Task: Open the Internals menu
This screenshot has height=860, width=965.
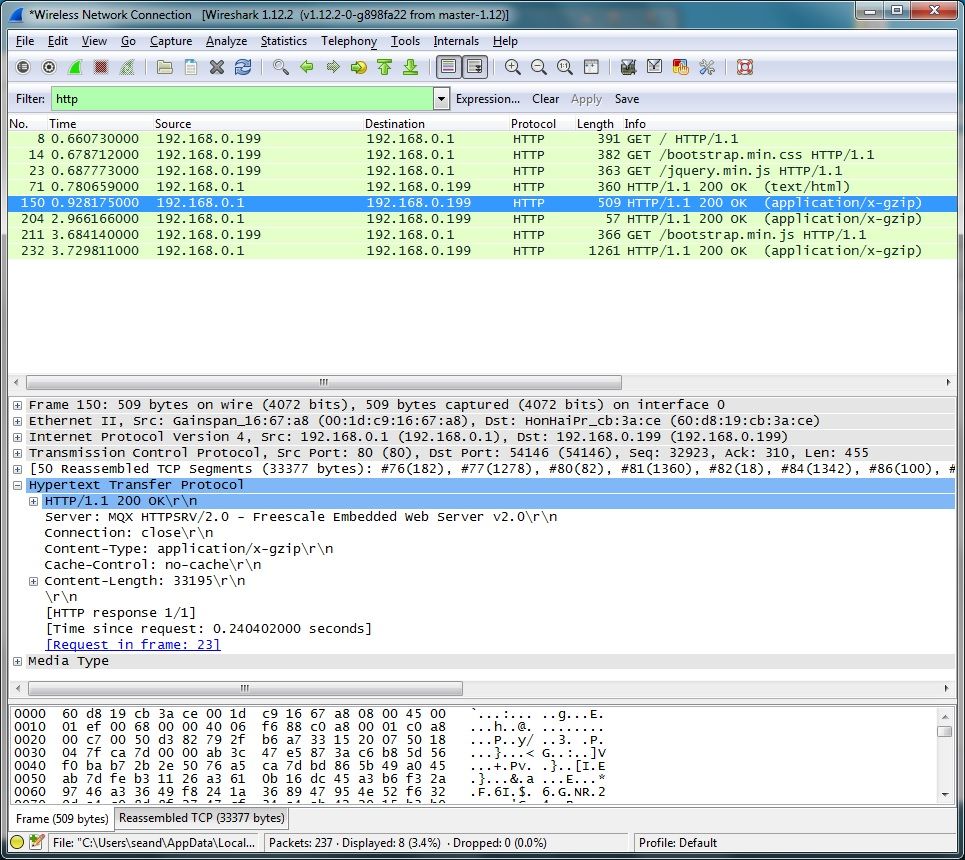Action: (455, 41)
